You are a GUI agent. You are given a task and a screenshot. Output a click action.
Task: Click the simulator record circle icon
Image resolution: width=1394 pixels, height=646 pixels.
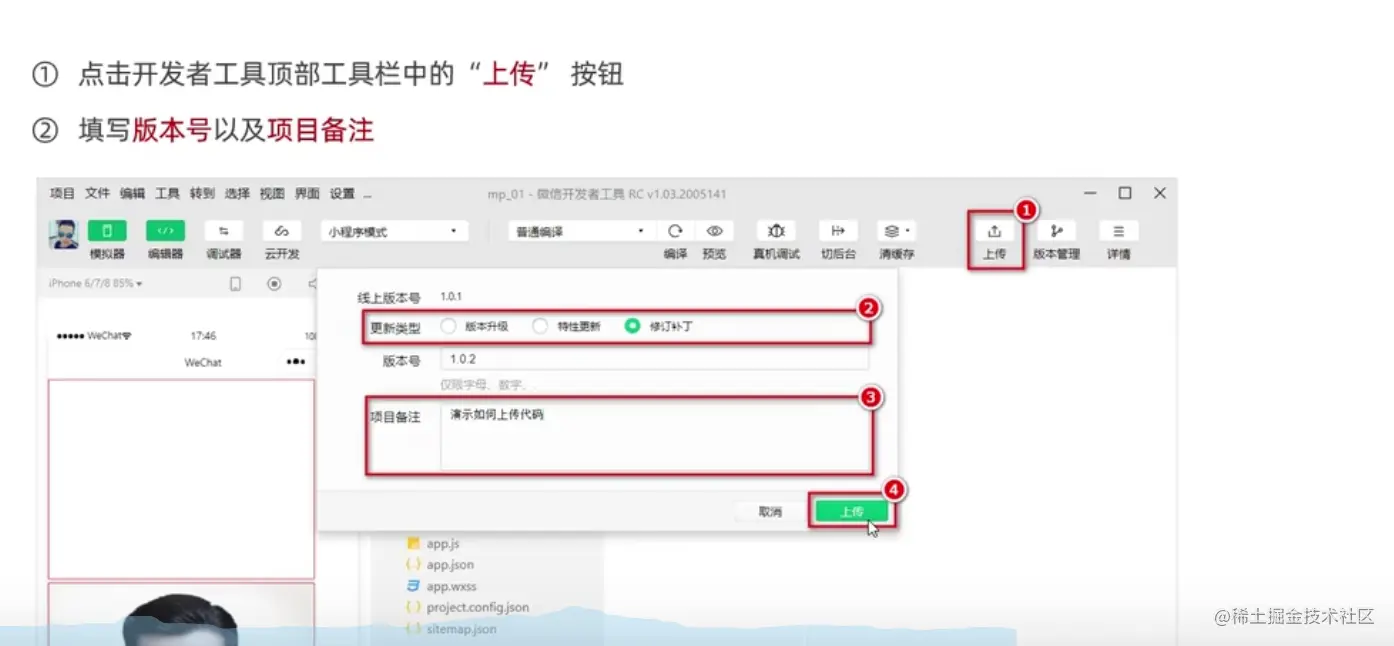(x=274, y=284)
